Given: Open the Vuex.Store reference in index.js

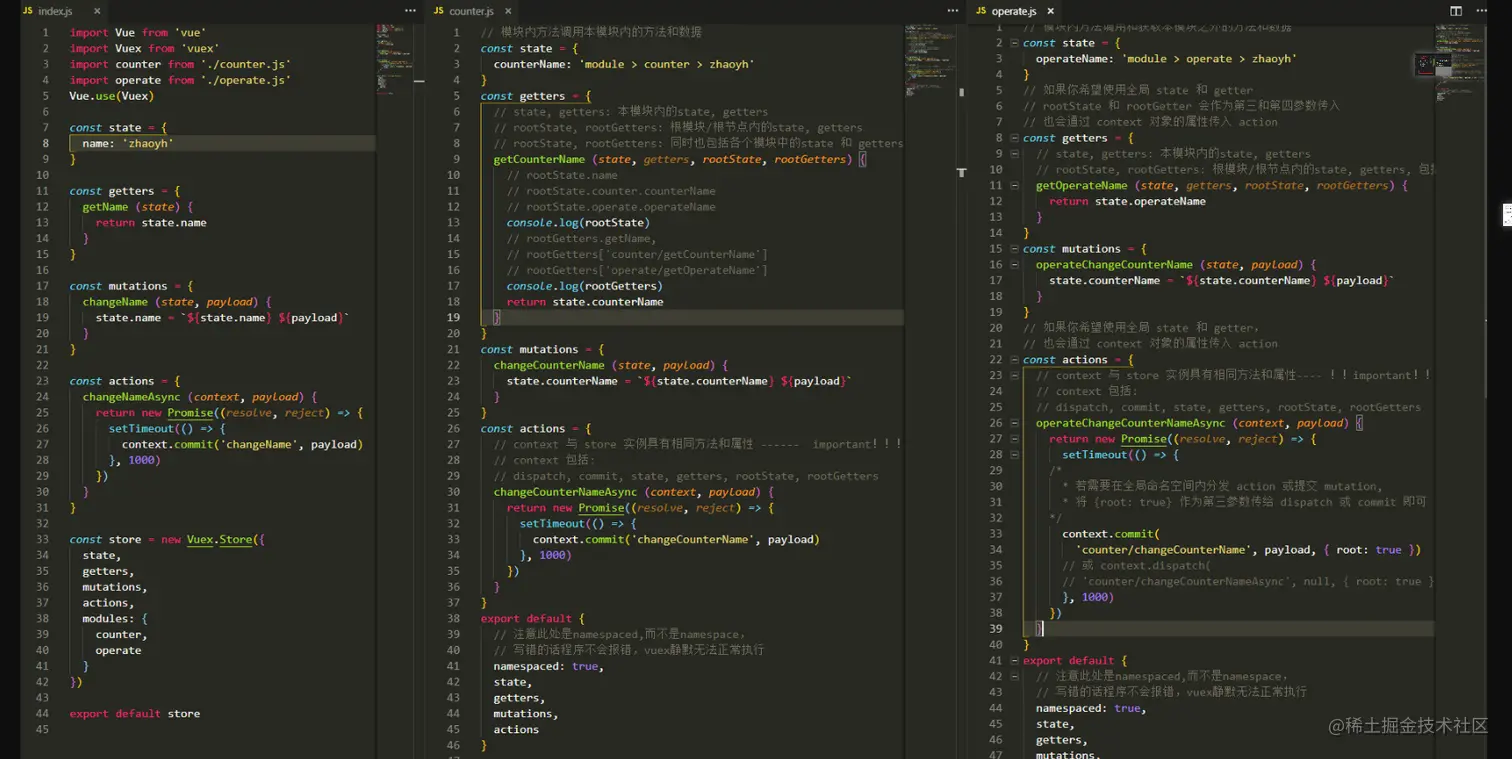Looking at the screenshot, I should 219,540.
